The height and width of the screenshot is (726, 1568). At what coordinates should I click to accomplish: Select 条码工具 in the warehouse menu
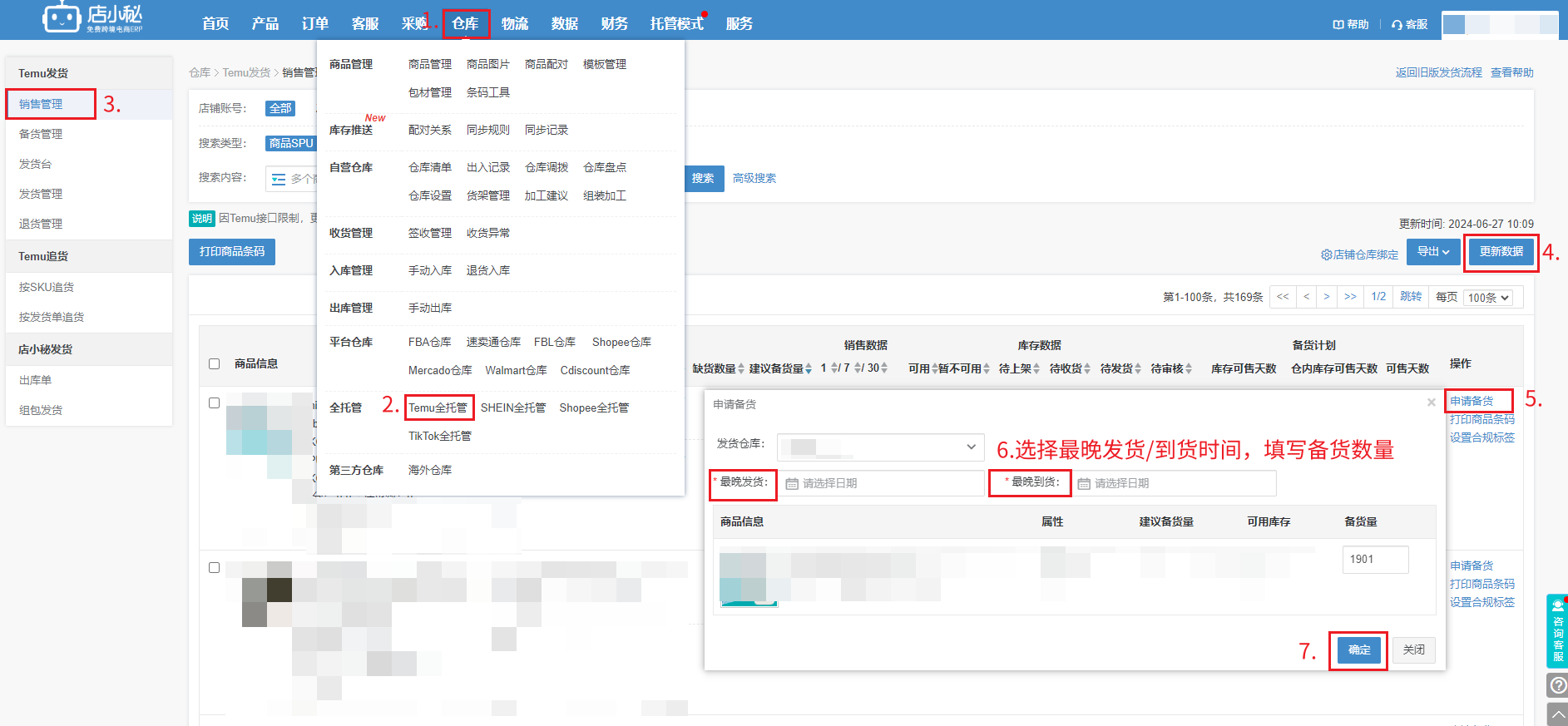(x=488, y=92)
